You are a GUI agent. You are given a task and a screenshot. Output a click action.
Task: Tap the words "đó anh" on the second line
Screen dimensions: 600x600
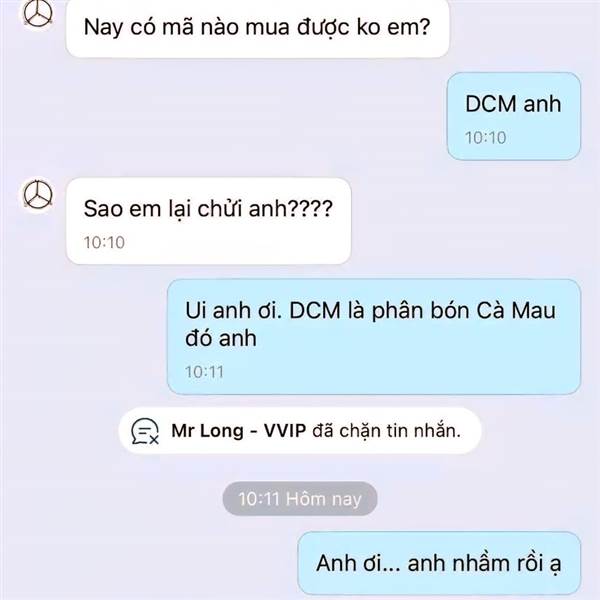(221, 338)
